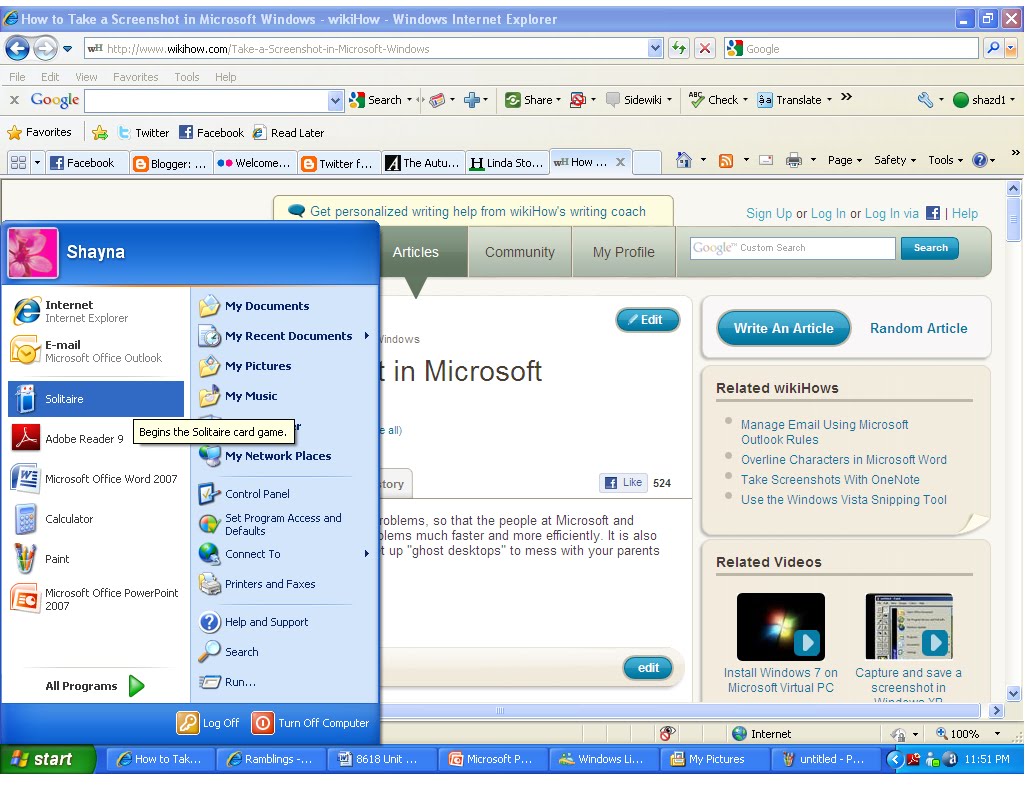The height and width of the screenshot is (789, 1031).
Task: Expand the Connect To submenu
Action: pyautogui.click(x=367, y=554)
